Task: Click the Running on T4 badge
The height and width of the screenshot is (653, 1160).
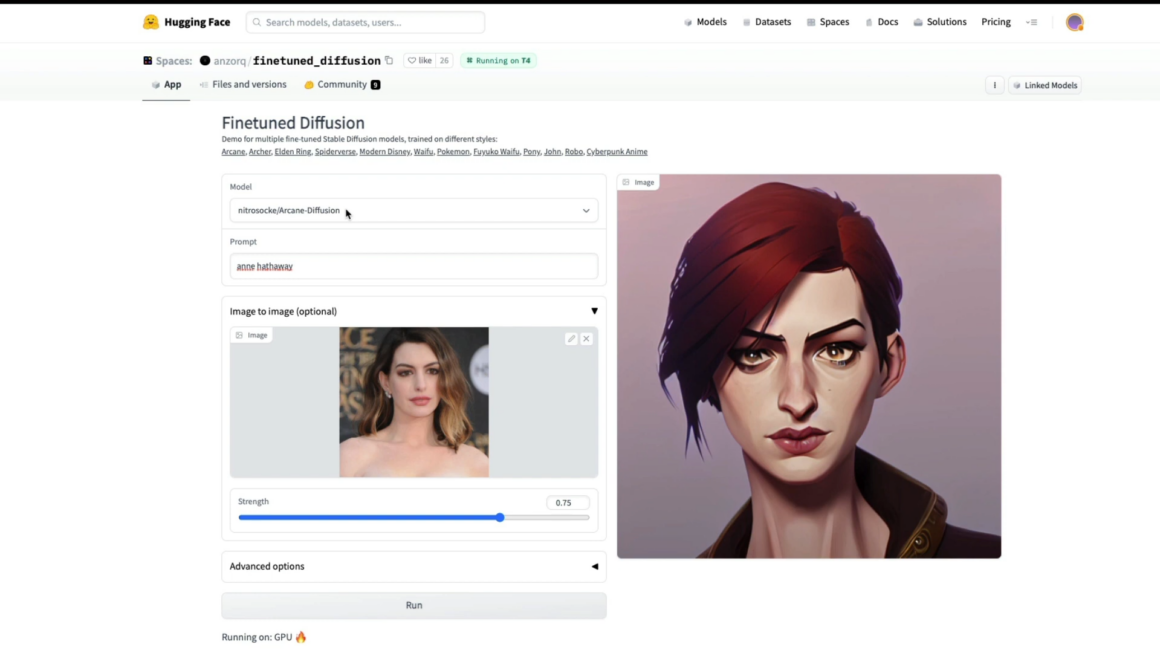Action: pyautogui.click(x=499, y=60)
